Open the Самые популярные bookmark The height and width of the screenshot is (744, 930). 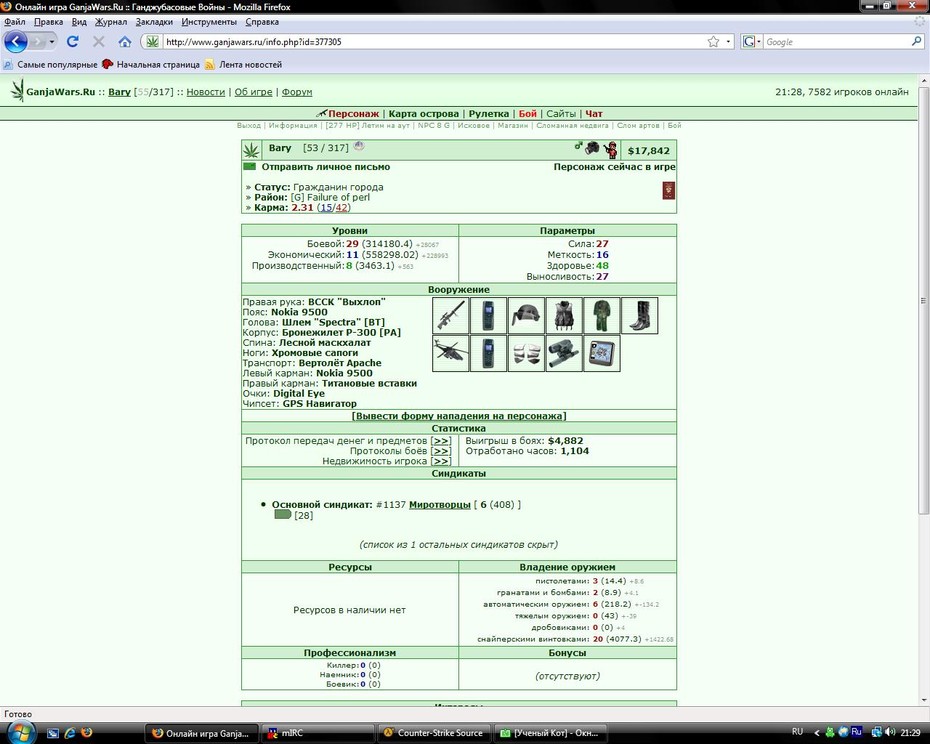click(x=50, y=65)
